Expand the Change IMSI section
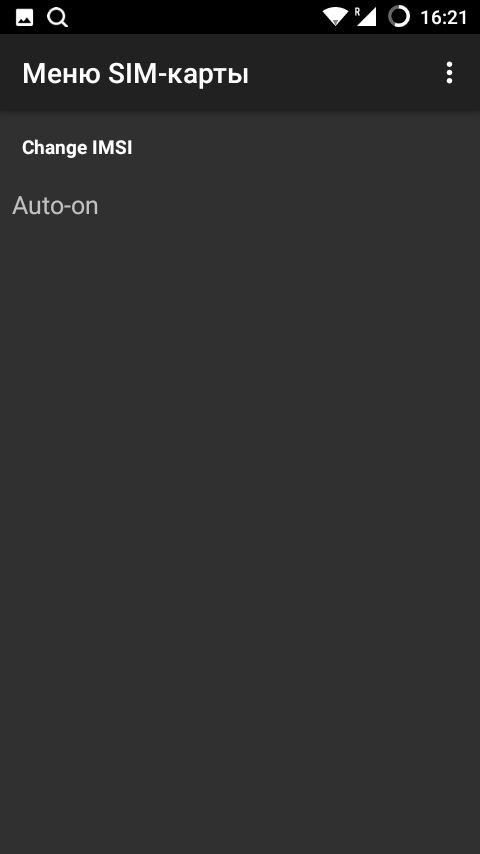The height and width of the screenshot is (854, 480). pyautogui.click(x=77, y=148)
